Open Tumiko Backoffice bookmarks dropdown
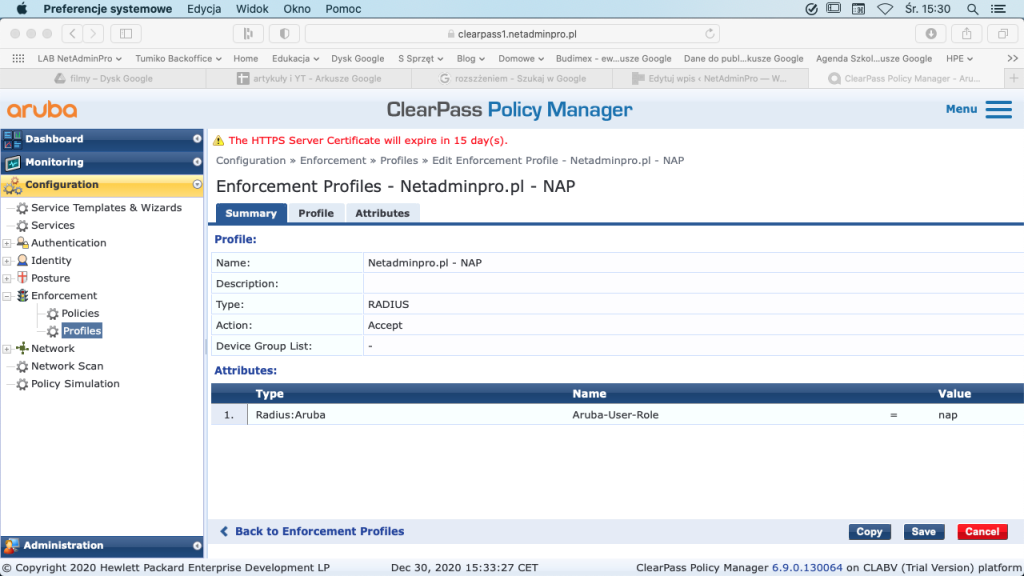 pos(178,58)
